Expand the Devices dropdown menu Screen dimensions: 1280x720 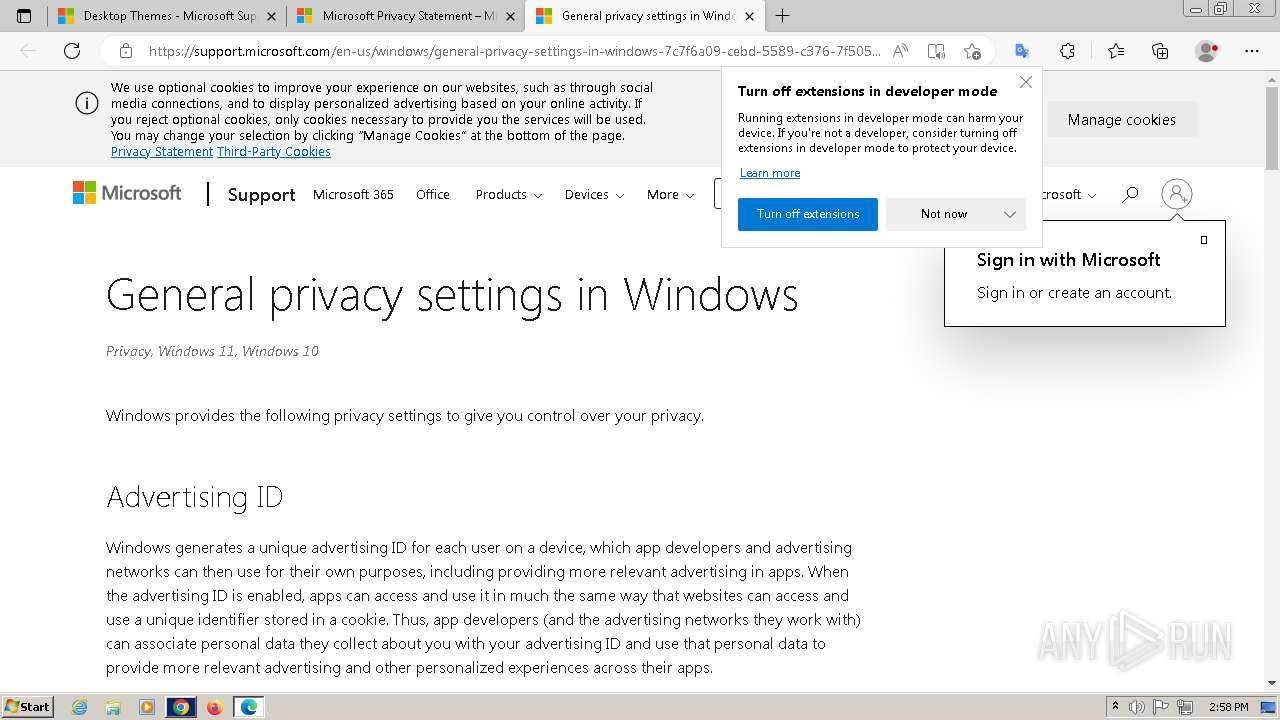594,194
